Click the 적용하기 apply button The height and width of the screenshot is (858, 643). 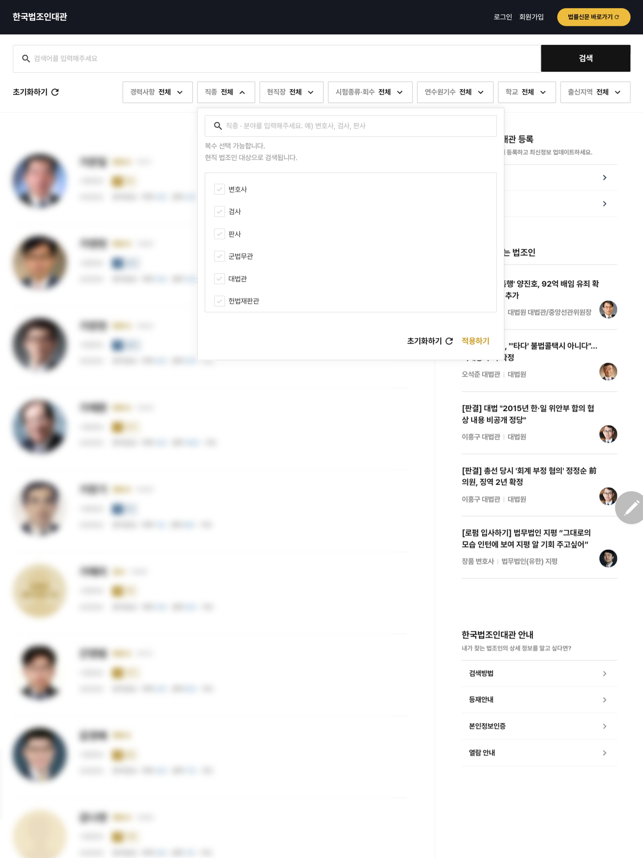475,341
